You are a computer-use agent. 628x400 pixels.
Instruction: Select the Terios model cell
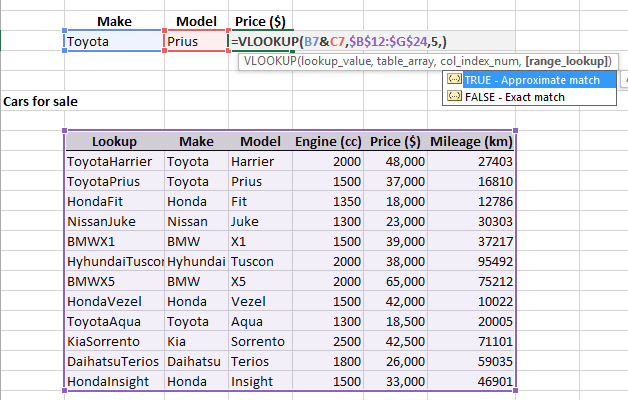[x=260, y=362]
